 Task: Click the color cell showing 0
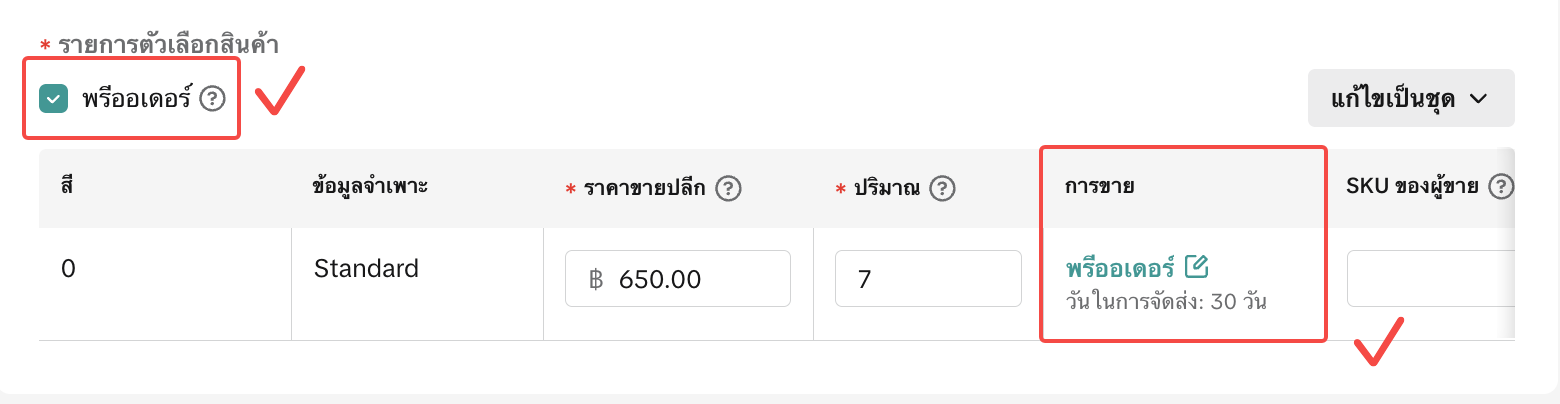67,268
